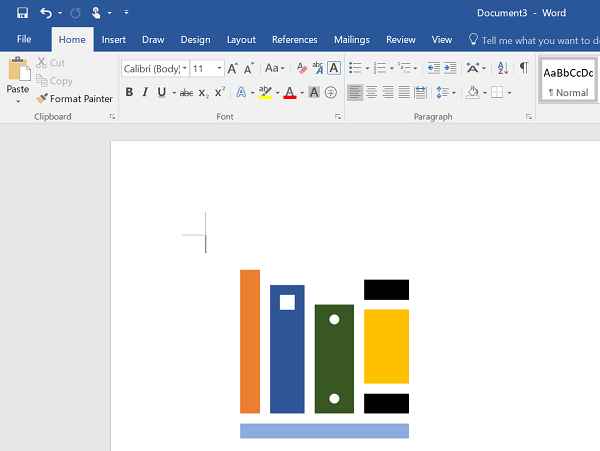Click the Increase Indent icon
This screenshot has width=600, height=451.
450,68
